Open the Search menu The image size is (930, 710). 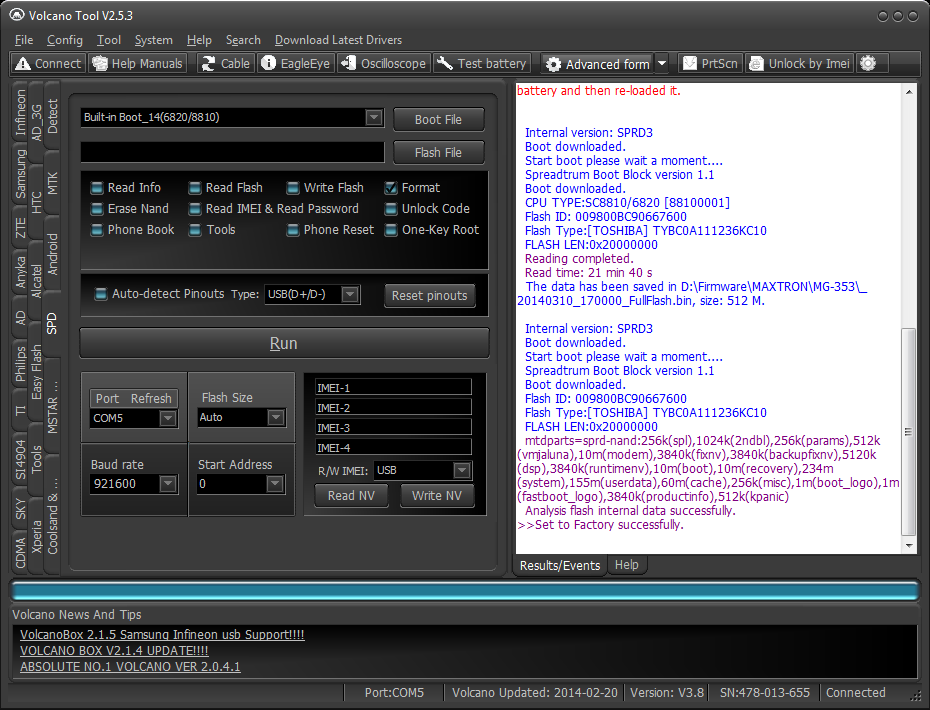coord(243,40)
